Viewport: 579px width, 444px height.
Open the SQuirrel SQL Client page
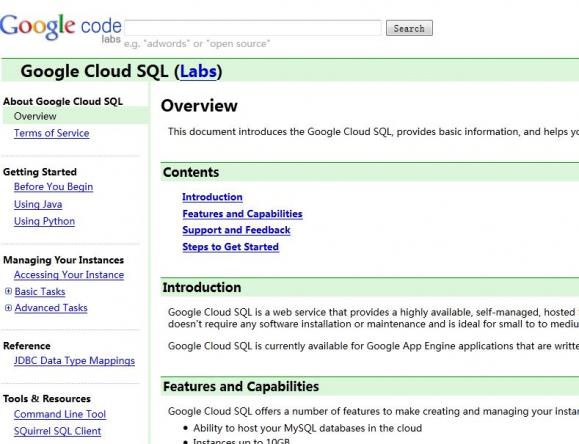(x=57, y=431)
